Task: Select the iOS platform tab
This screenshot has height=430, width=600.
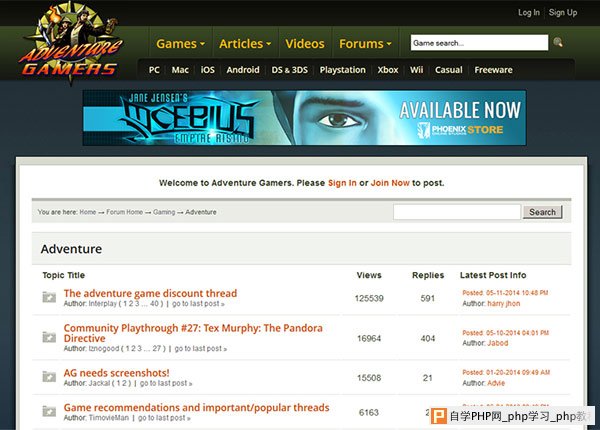Action: point(208,70)
